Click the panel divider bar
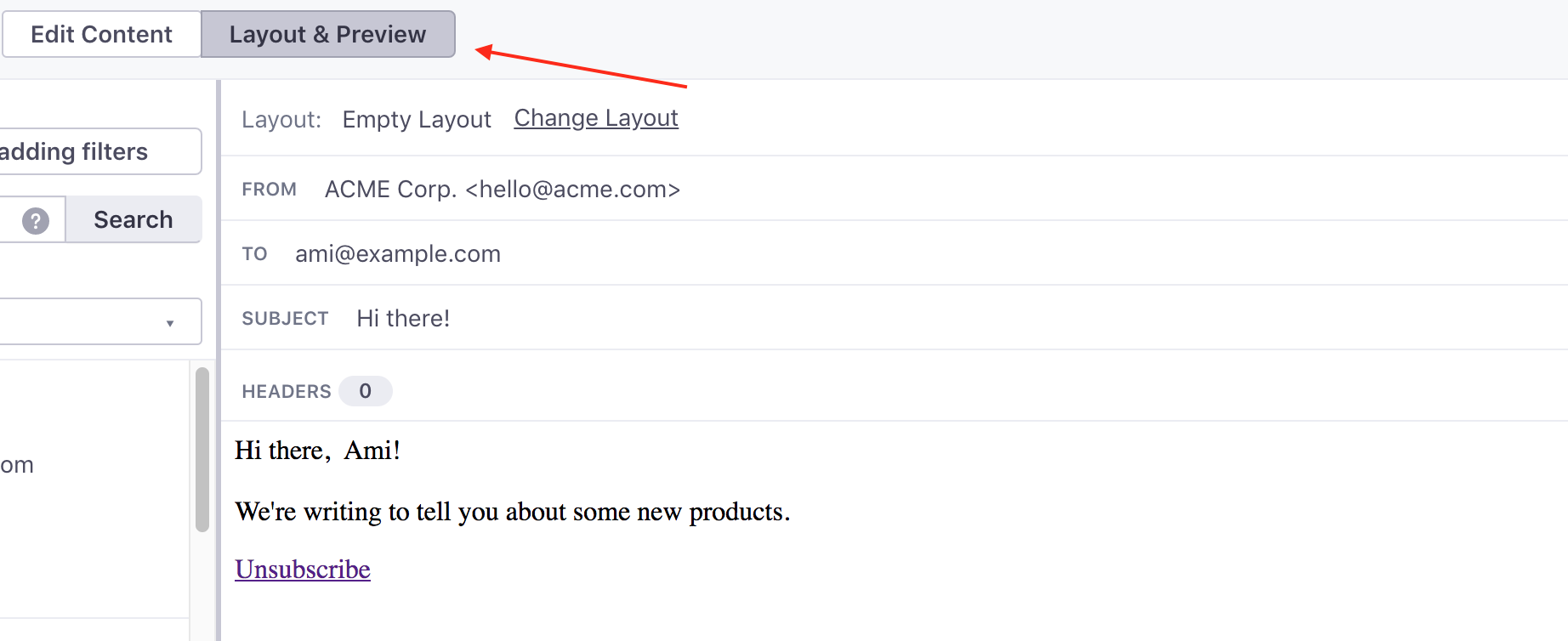Image resolution: width=1568 pixels, height=641 pixels. pyautogui.click(x=219, y=360)
